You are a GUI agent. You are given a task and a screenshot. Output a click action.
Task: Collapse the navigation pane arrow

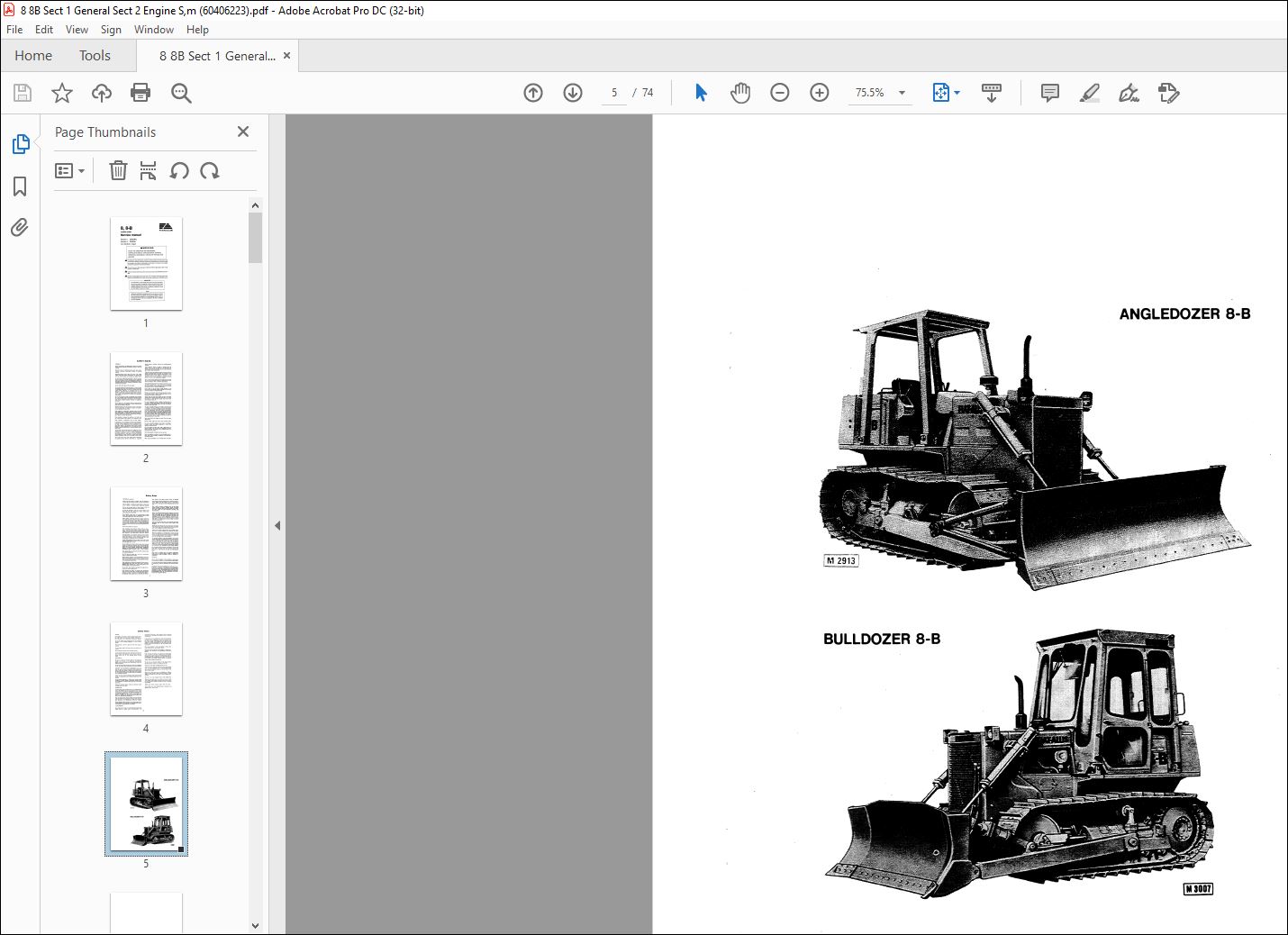277,525
